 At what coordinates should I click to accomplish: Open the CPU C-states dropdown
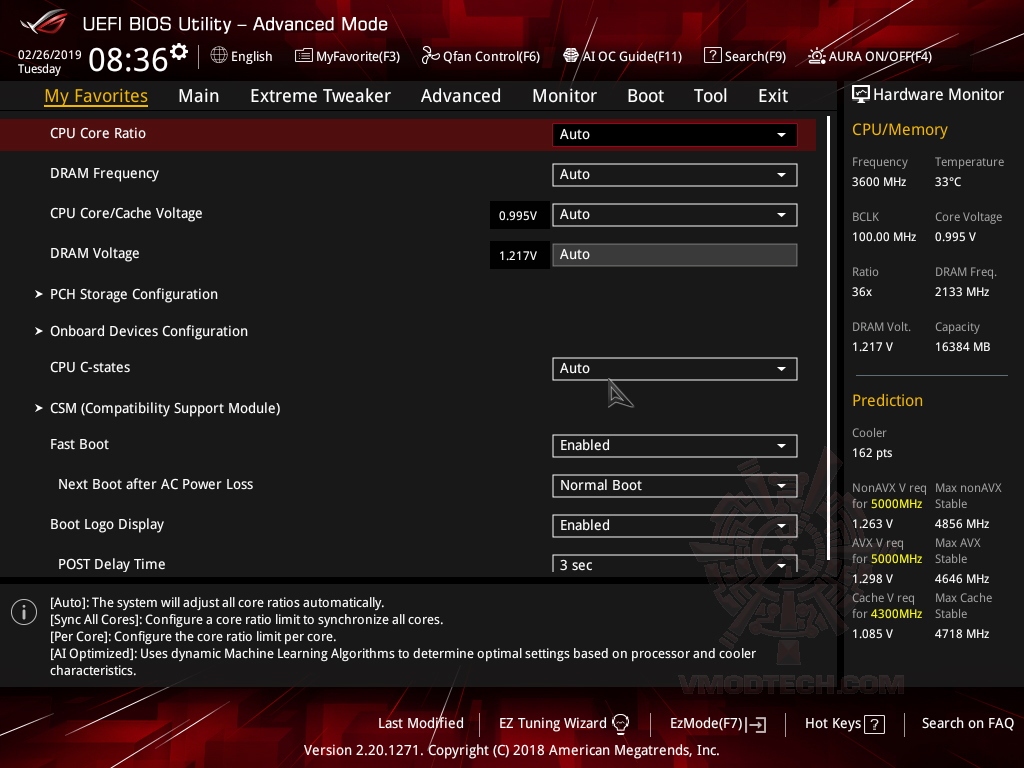(675, 368)
